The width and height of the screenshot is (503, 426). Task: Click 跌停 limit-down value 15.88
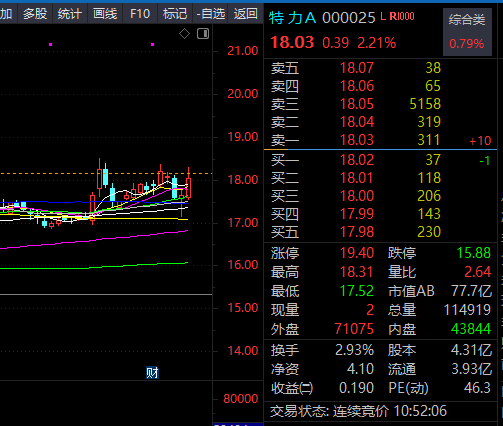pyautogui.click(x=473, y=253)
